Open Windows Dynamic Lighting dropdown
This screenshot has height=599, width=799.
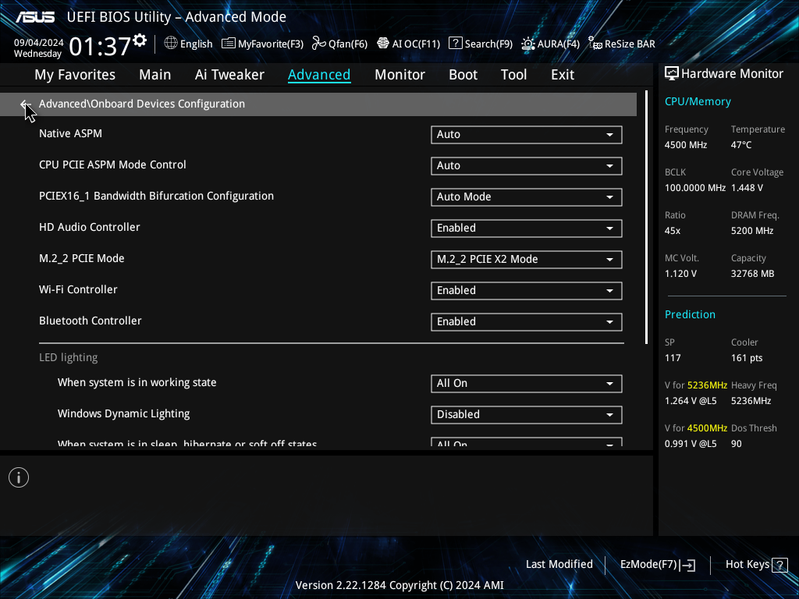coord(526,415)
